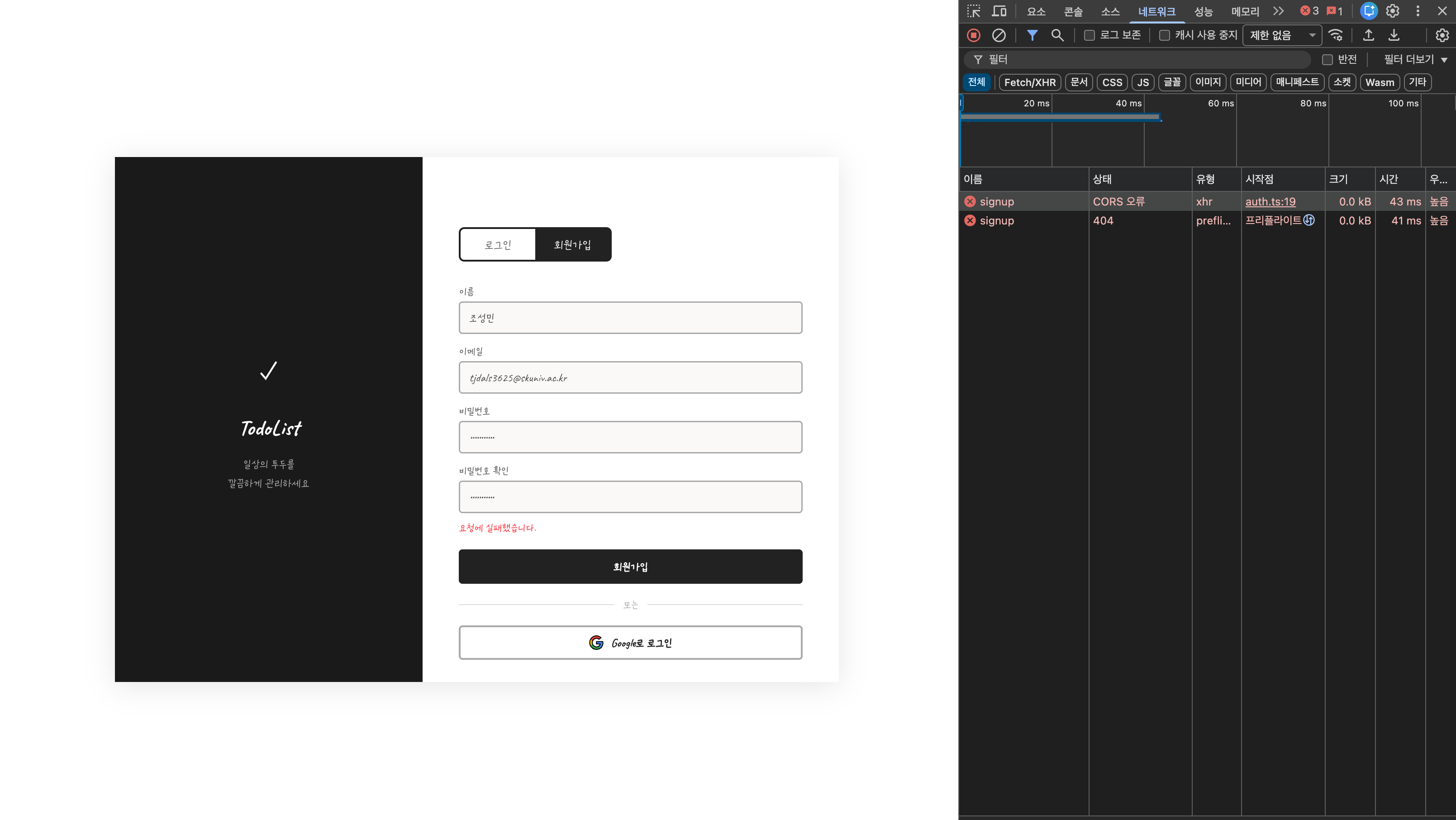Open AI assistance icon in DevTools
The height and width of the screenshot is (820, 1456).
[x=1368, y=11]
